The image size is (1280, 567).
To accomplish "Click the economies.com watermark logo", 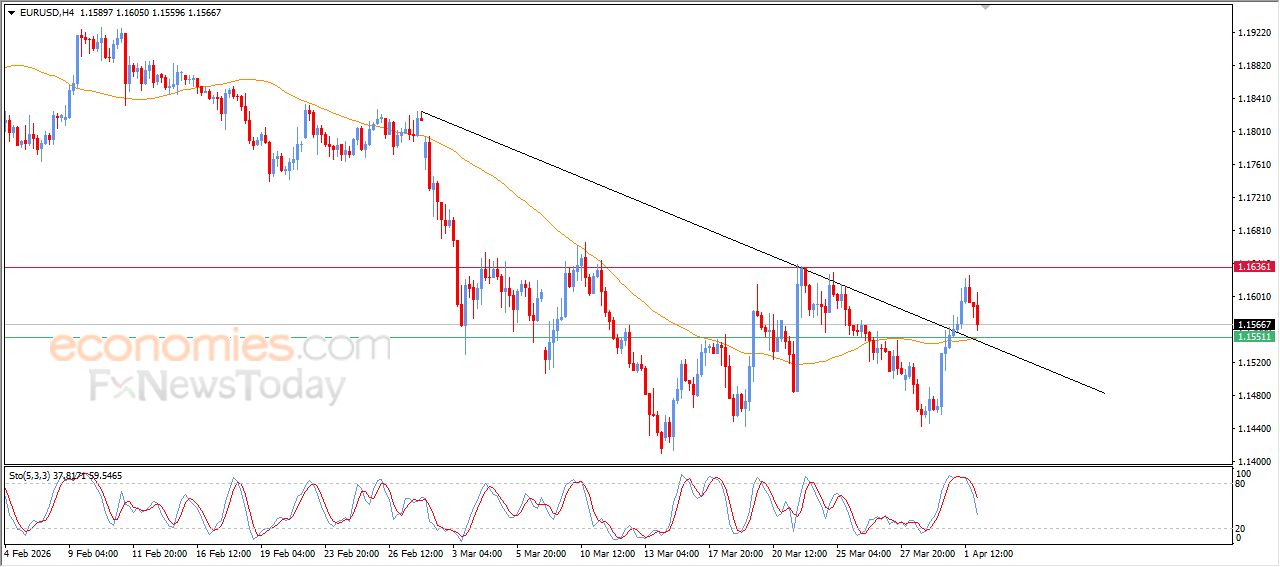I will (218, 347).
